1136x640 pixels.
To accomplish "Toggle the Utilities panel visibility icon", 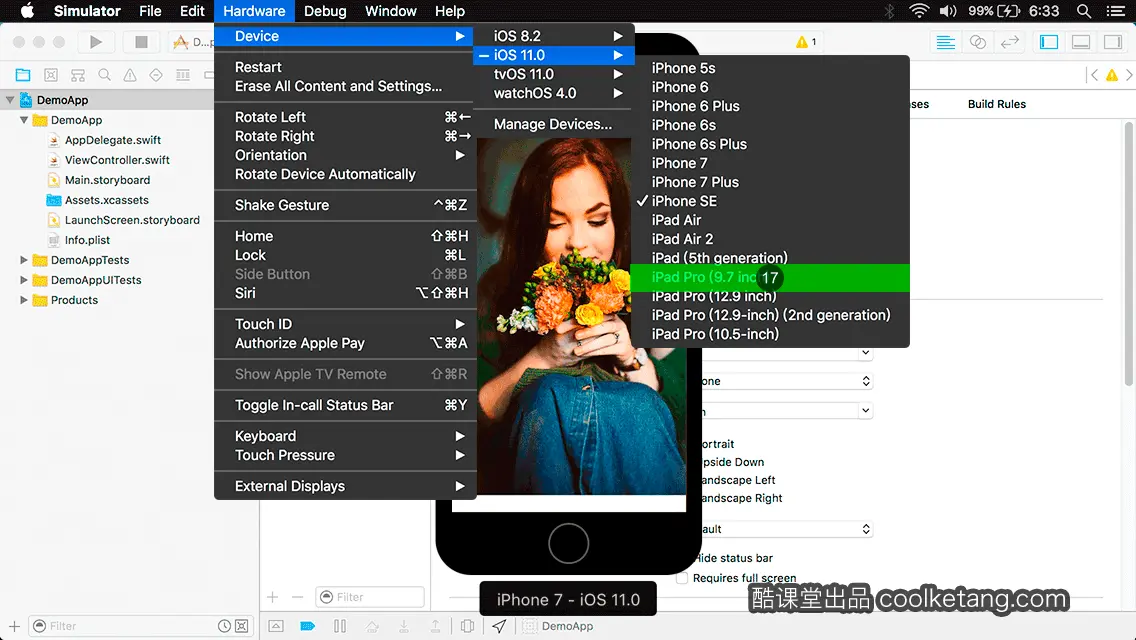I will pyautogui.click(x=1113, y=42).
